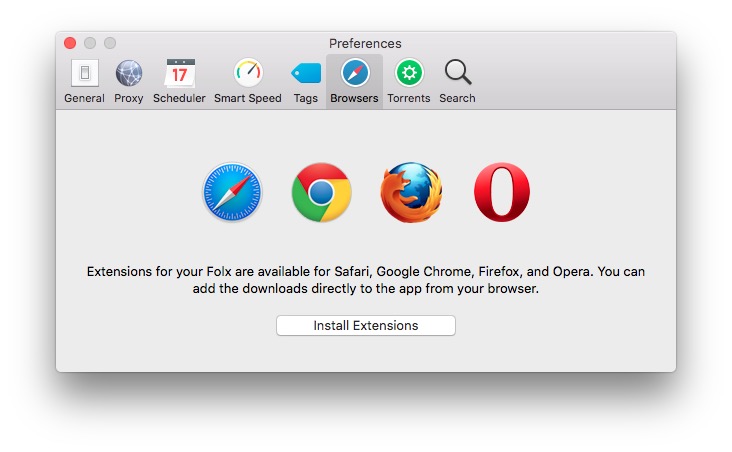Screen dimensions: 732x452
Task: Click the grayed-out minimize window button
Action: [90, 43]
